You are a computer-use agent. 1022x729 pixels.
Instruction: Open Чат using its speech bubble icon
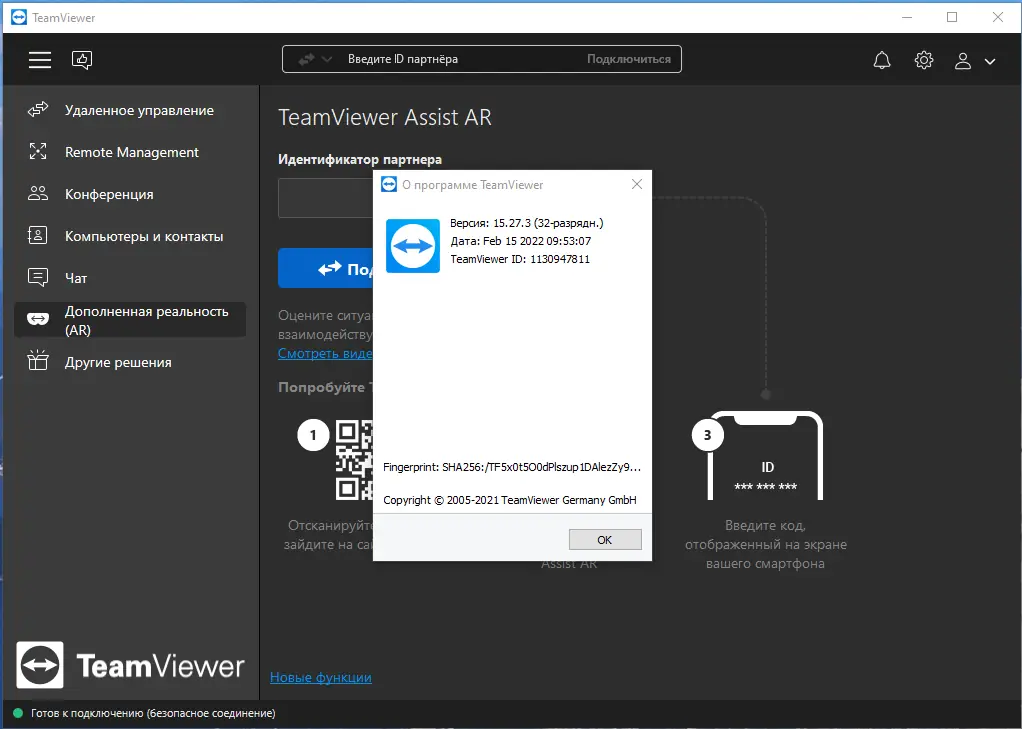point(37,277)
